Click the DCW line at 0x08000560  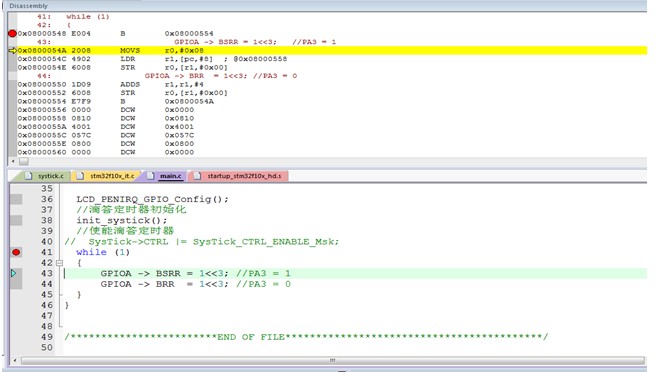[106, 152]
